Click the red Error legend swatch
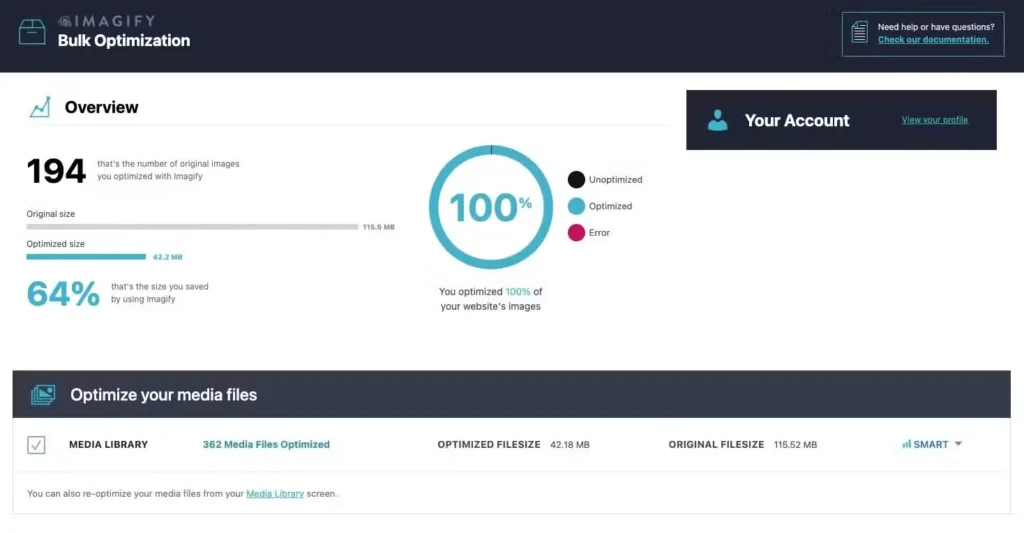This screenshot has height=533, width=1024. pyautogui.click(x=576, y=232)
